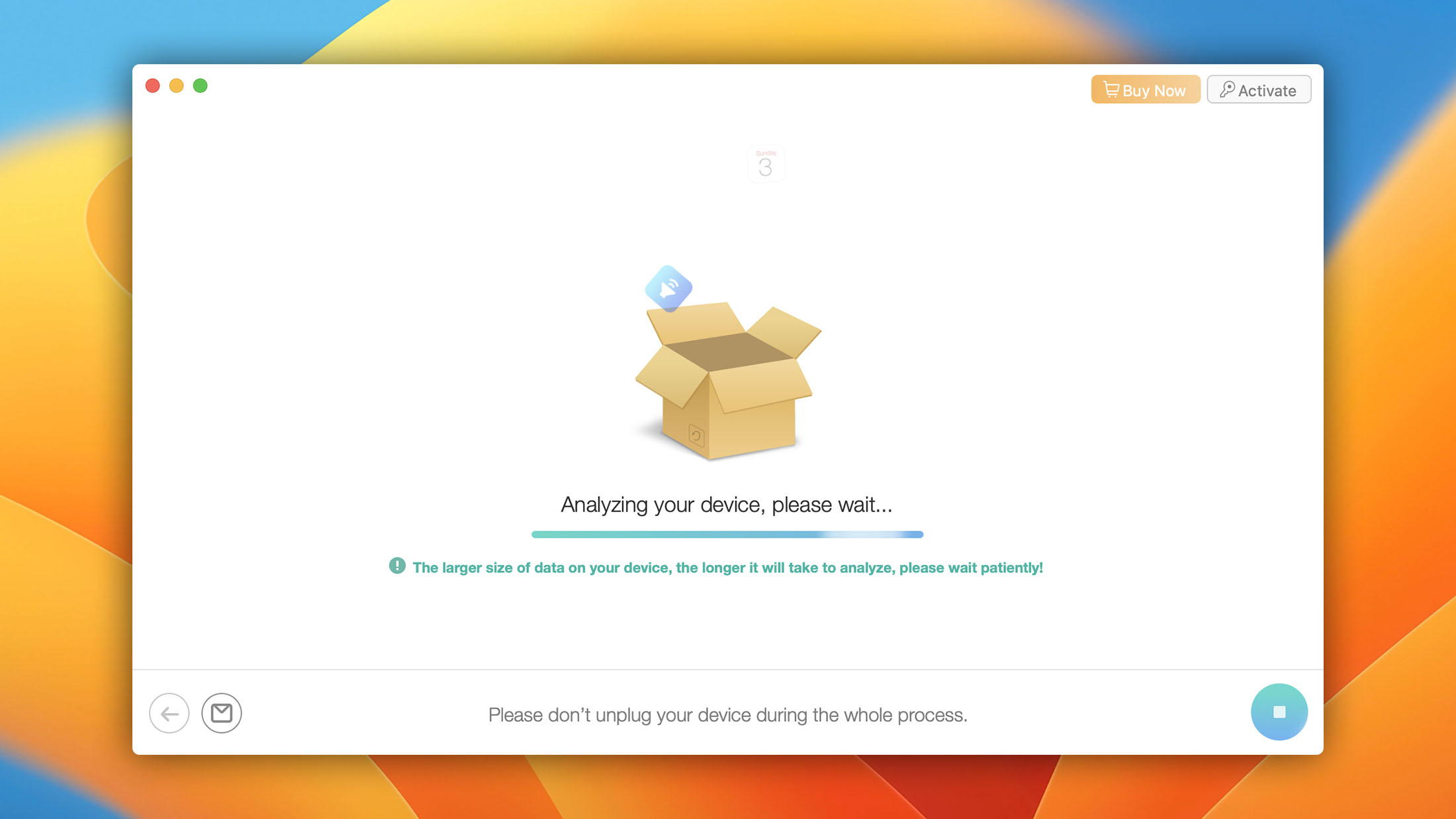Click the floating blue AirDrop-style icon
Viewport: 1456px width, 819px height.
click(x=668, y=288)
